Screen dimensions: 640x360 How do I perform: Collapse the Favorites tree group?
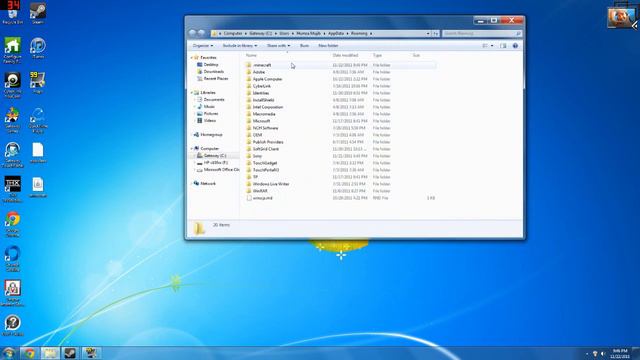tap(192, 58)
